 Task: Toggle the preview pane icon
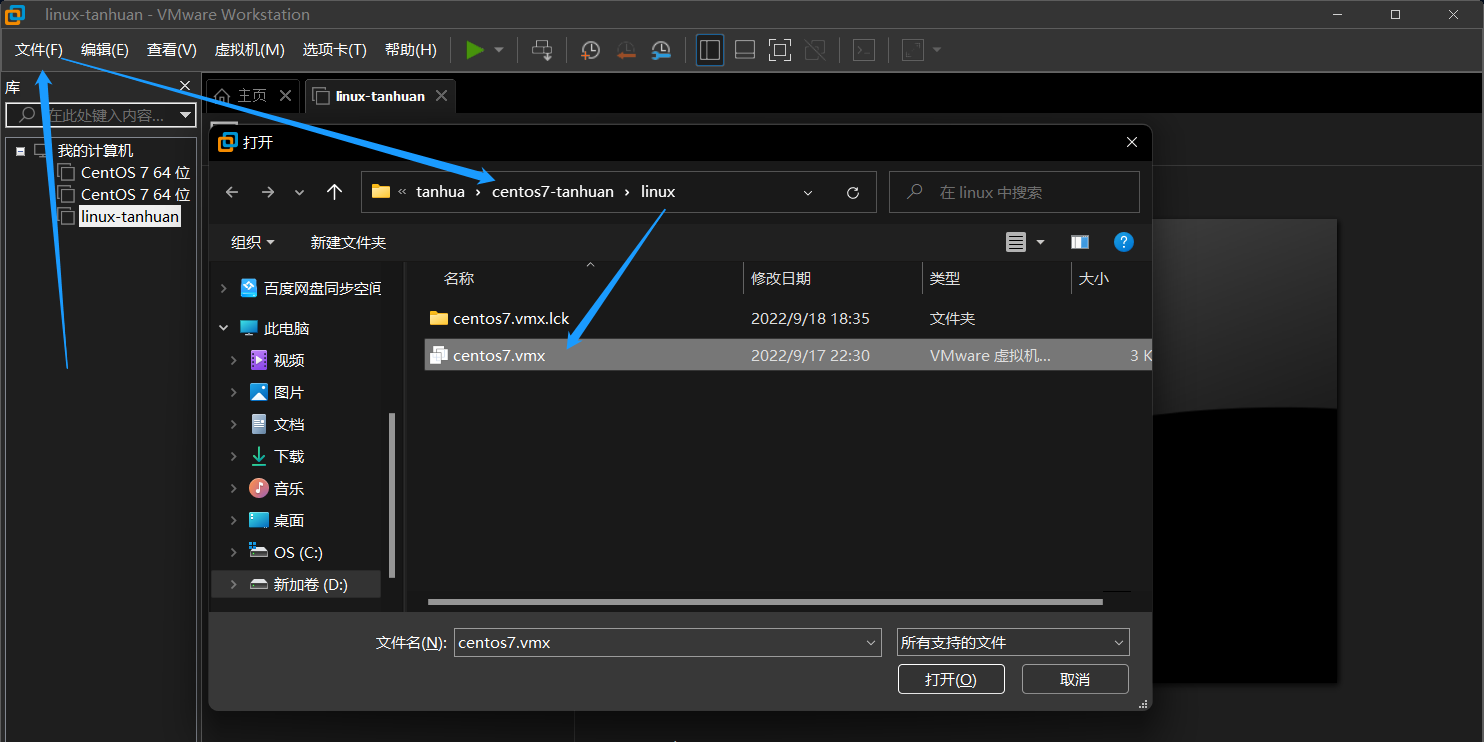point(1080,242)
